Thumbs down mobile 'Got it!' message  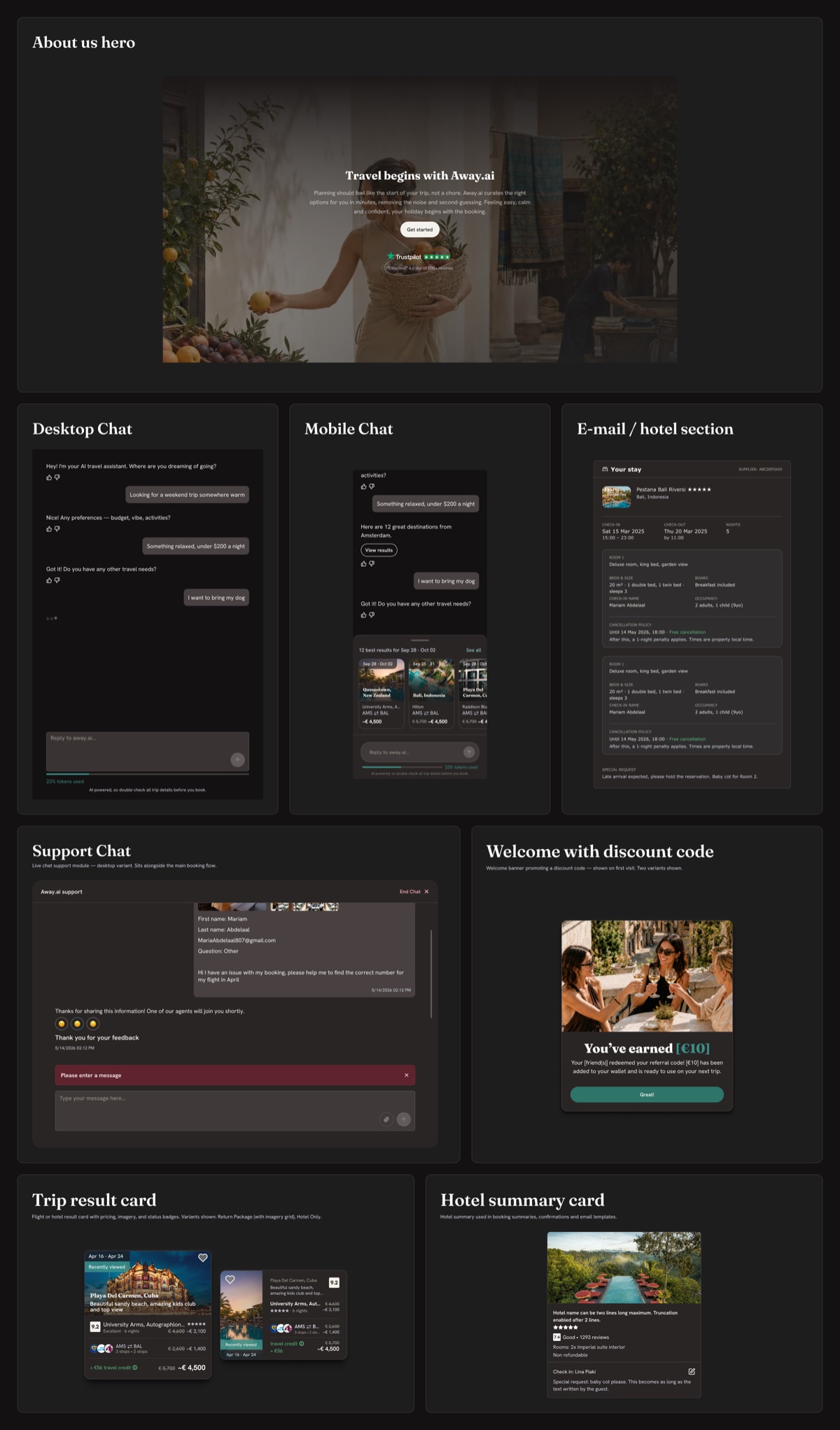pos(372,615)
